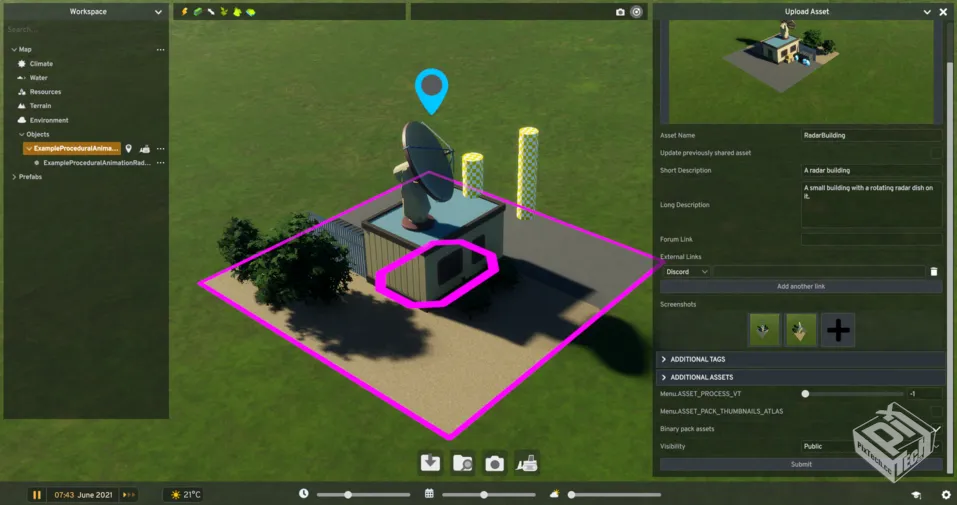The height and width of the screenshot is (505, 957).
Task: Toggle Update previously shared asset checkbox
Action: tap(936, 153)
